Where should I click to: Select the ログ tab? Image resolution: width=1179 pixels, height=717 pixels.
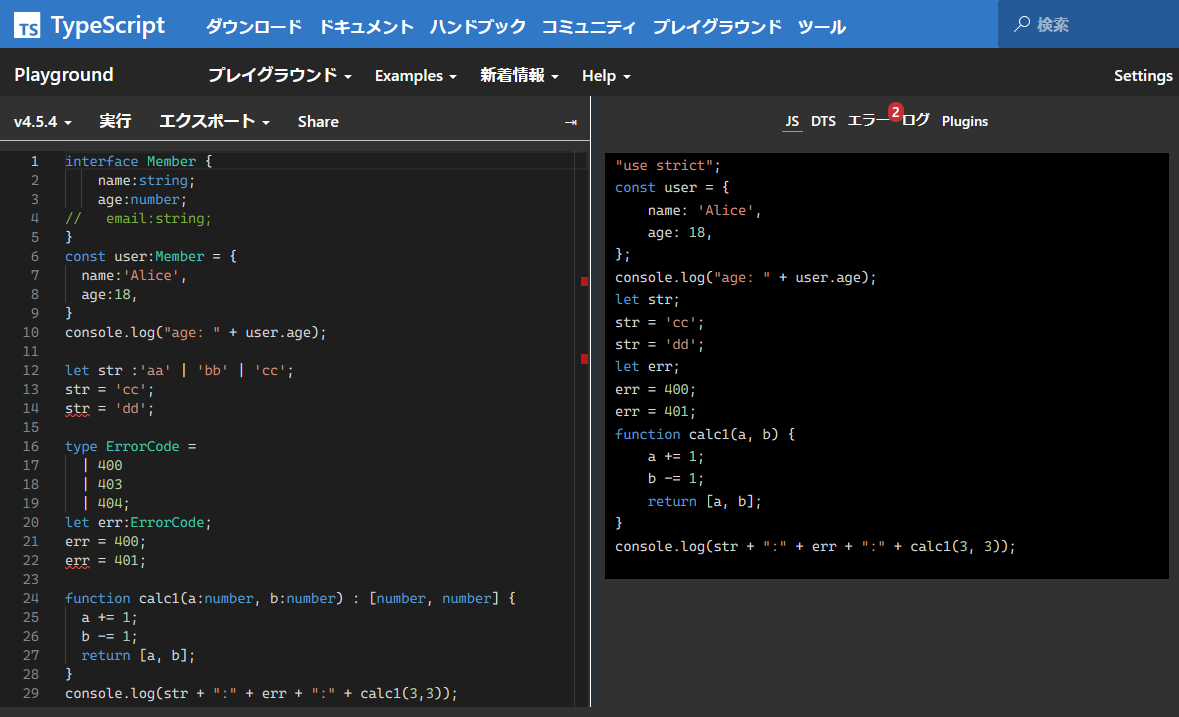pos(916,121)
